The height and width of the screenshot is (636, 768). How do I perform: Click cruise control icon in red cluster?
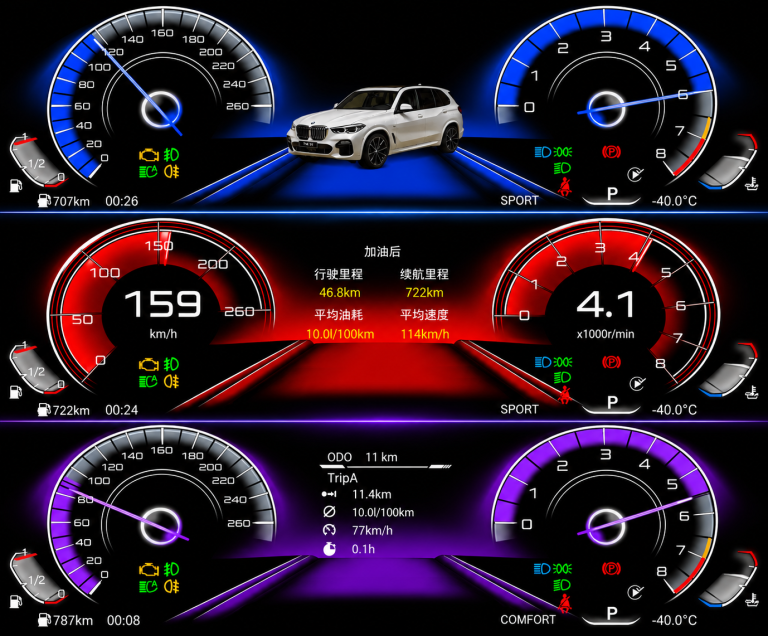coord(637,384)
